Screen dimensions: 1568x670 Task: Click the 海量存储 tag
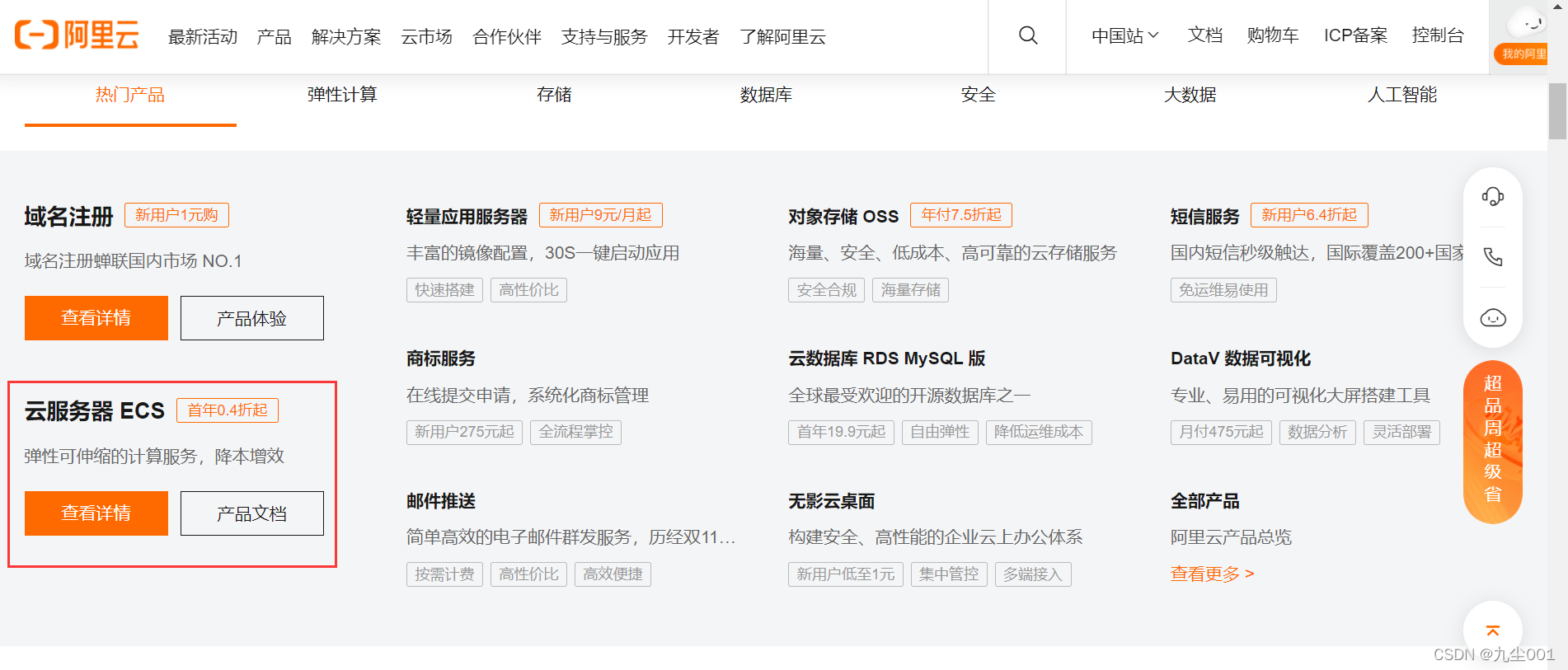point(911,290)
